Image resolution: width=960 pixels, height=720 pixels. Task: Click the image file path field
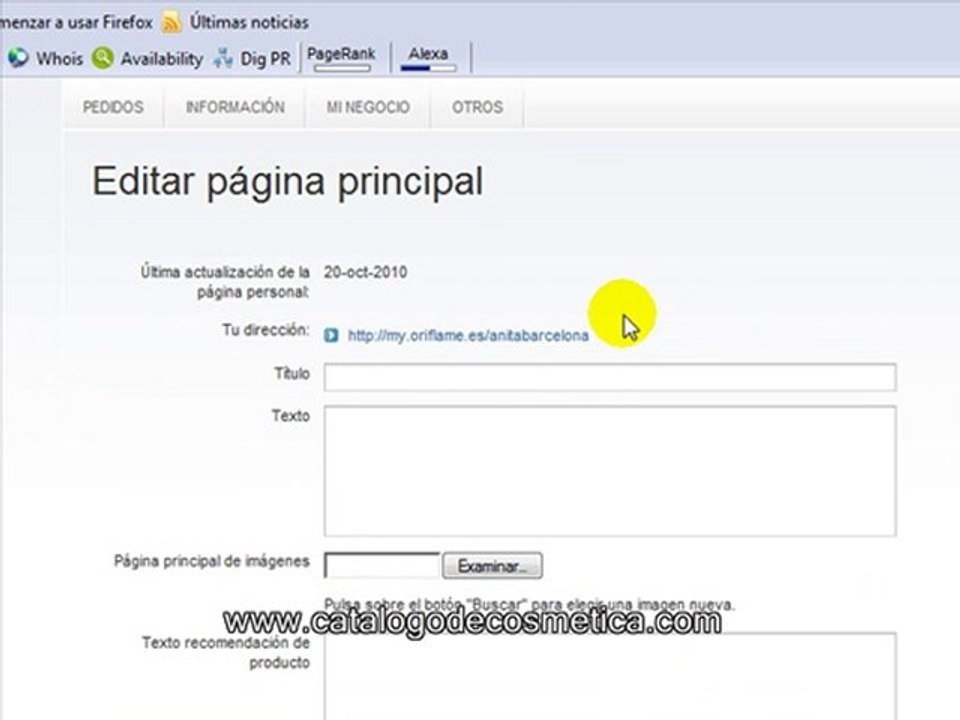click(382, 566)
